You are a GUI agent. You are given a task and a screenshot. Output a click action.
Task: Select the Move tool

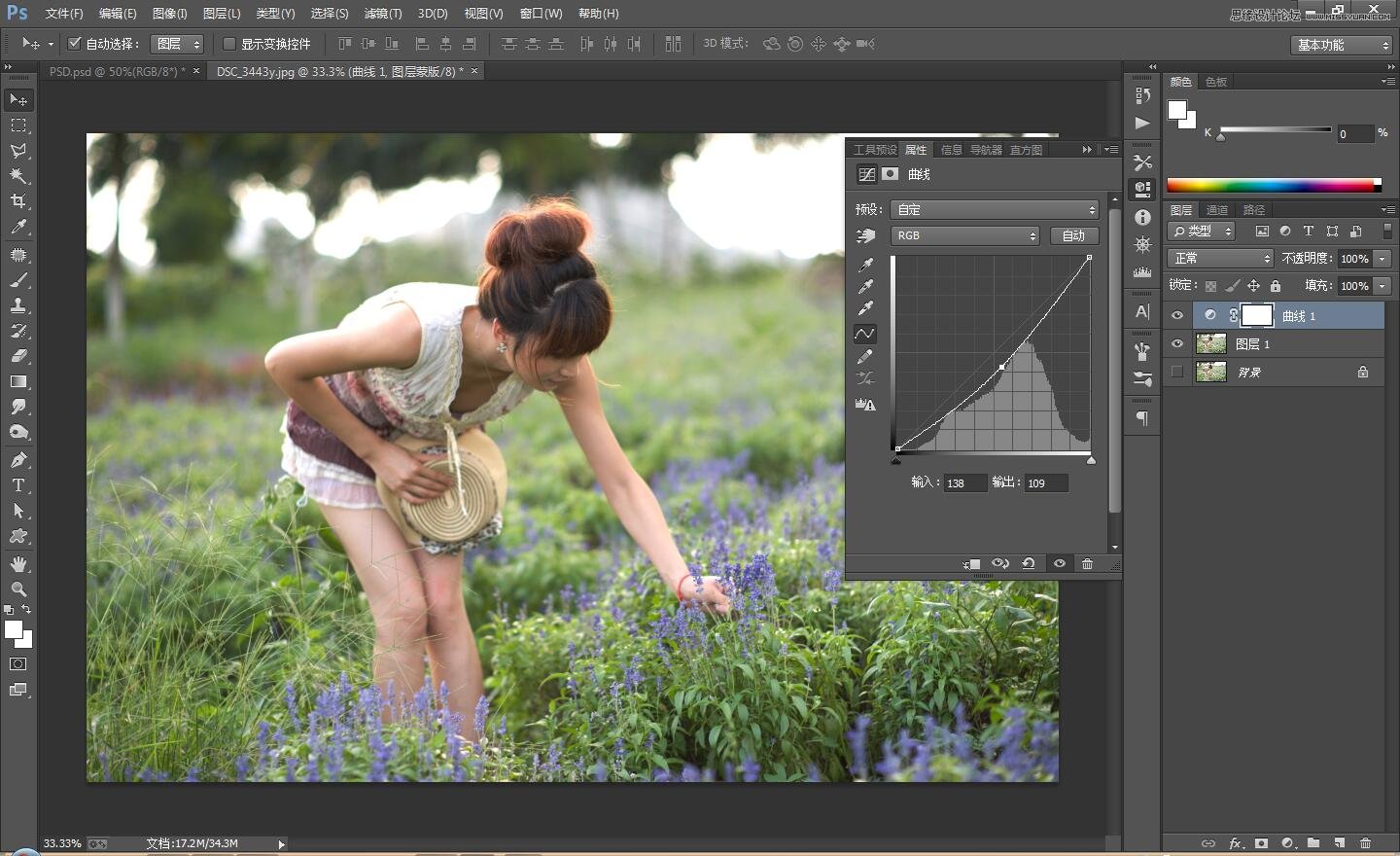18,99
